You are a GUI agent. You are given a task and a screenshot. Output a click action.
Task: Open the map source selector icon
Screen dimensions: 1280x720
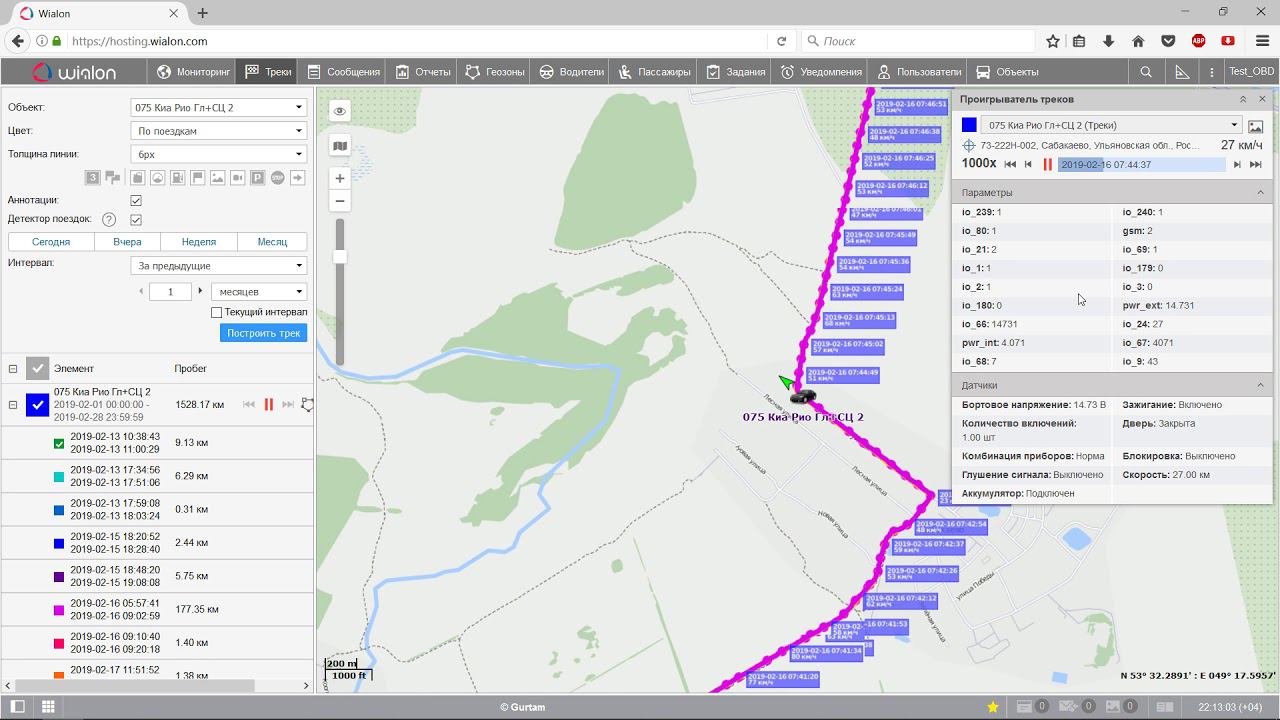click(340, 146)
